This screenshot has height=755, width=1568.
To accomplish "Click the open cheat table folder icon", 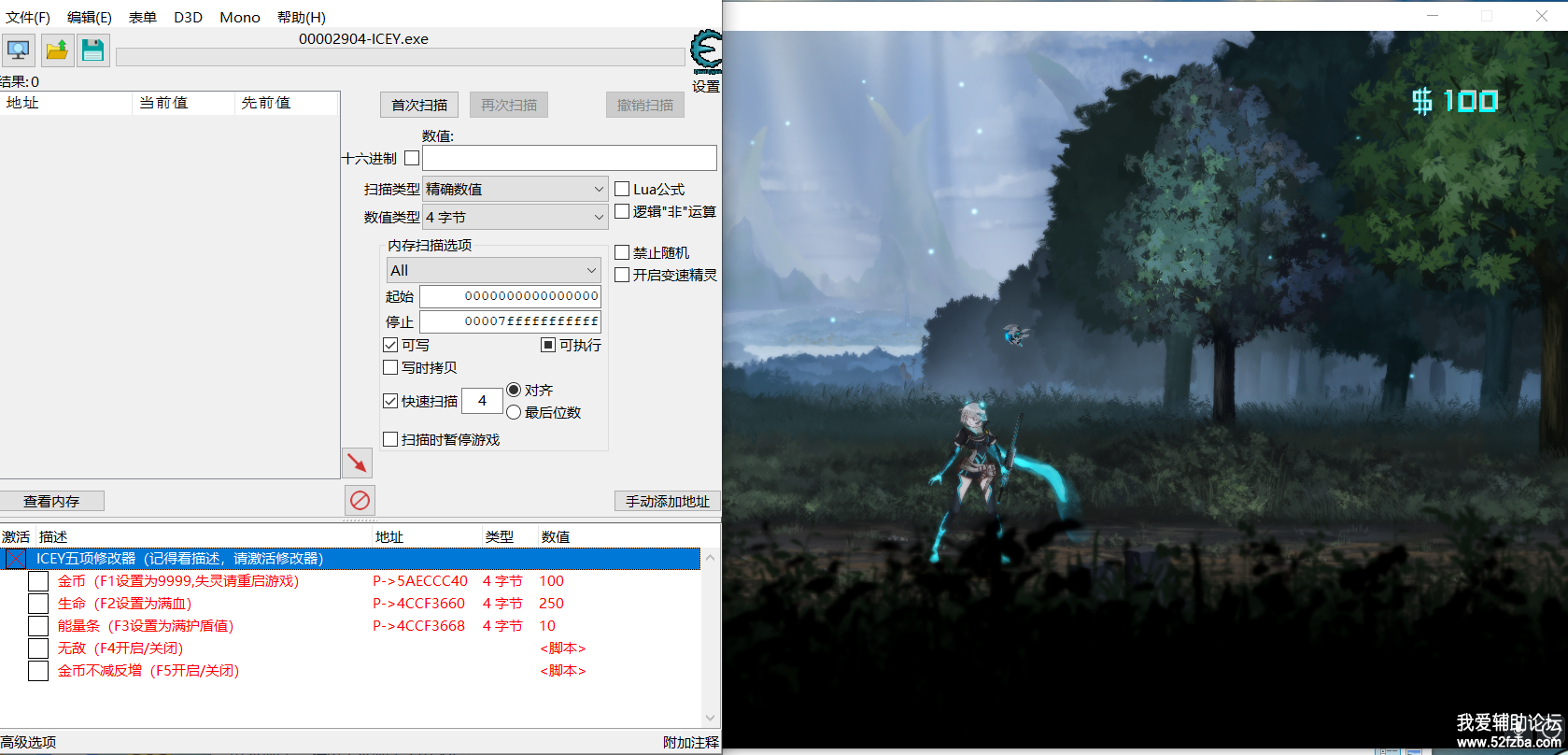I will pyautogui.click(x=57, y=50).
